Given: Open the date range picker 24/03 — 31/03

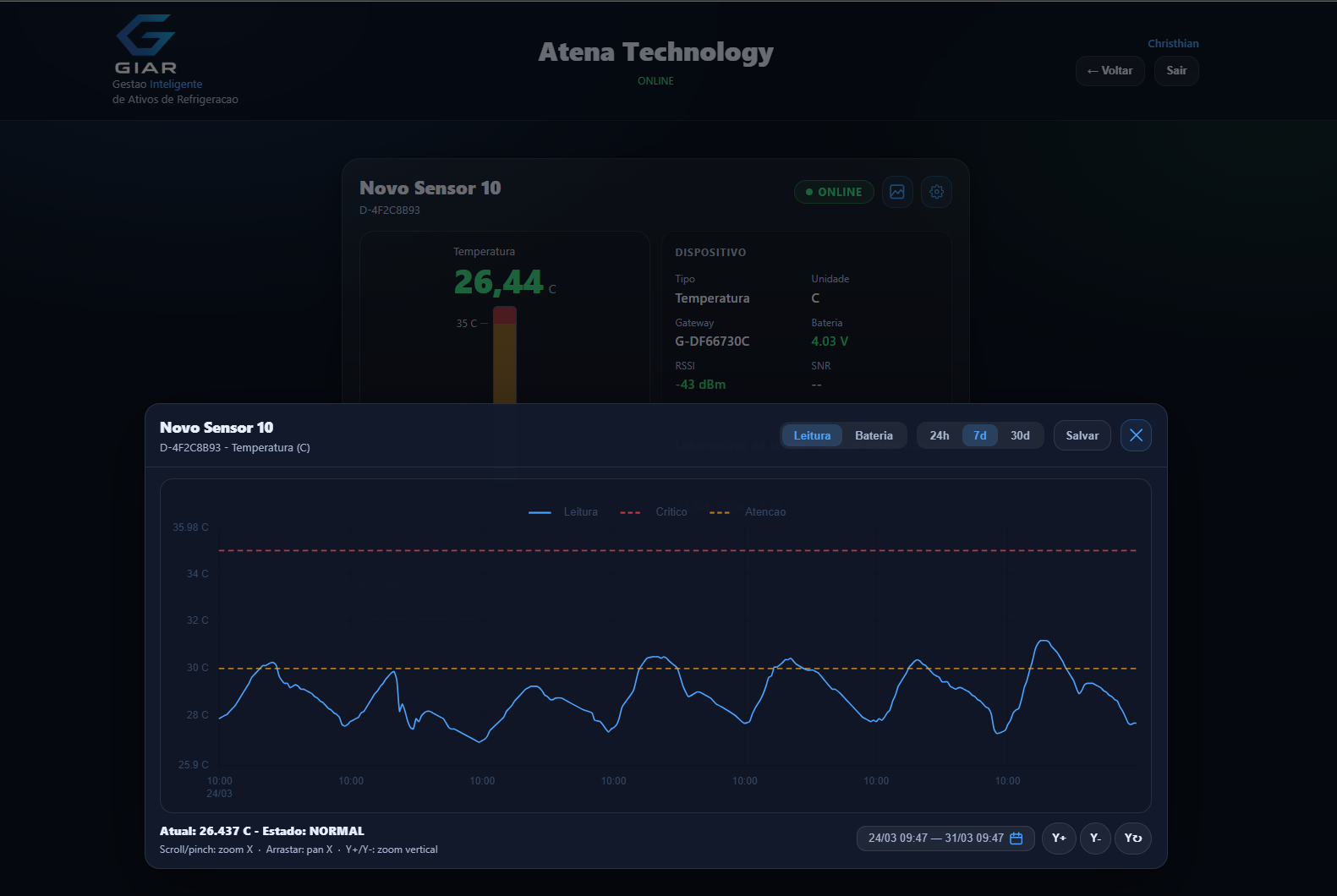Looking at the screenshot, I should tap(935, 839).
